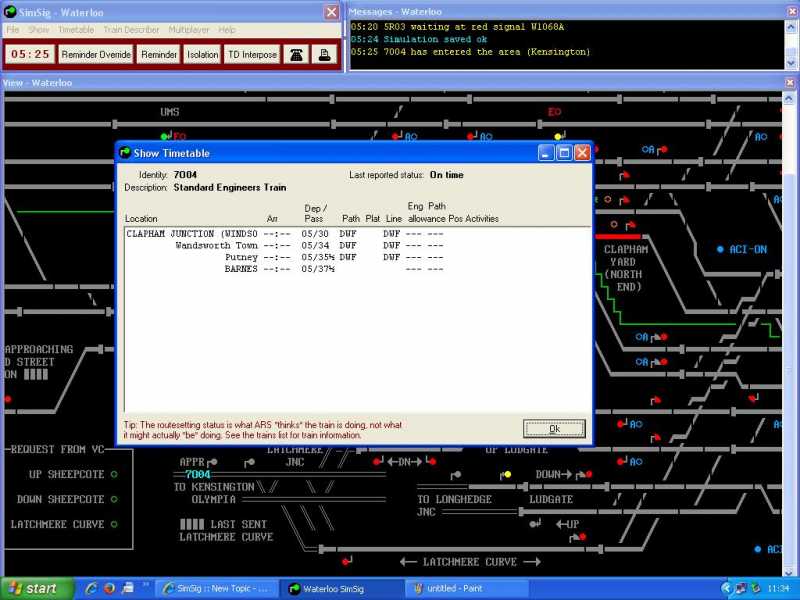
Task: Click the red signal left of DN arrows
Action: pos(377,462)
